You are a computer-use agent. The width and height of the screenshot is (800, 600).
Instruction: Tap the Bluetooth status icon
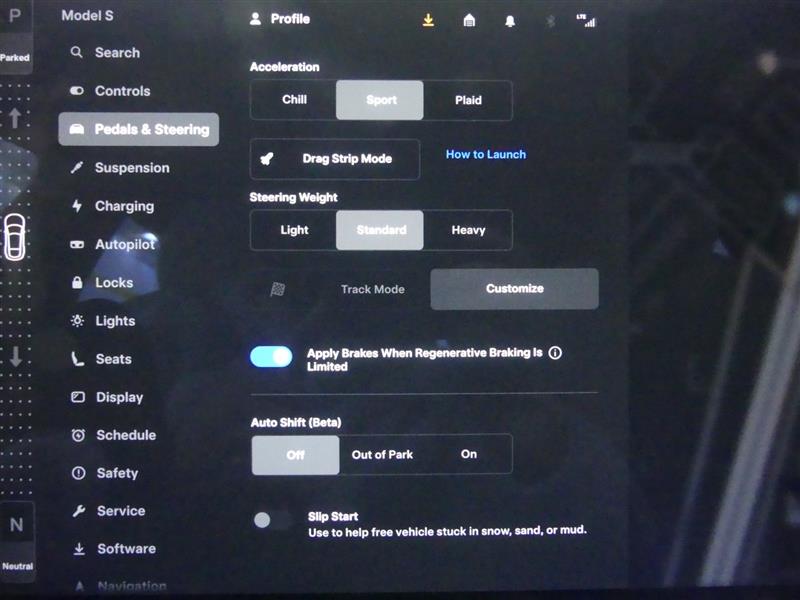pyautogui.click(x=549, y=20)
